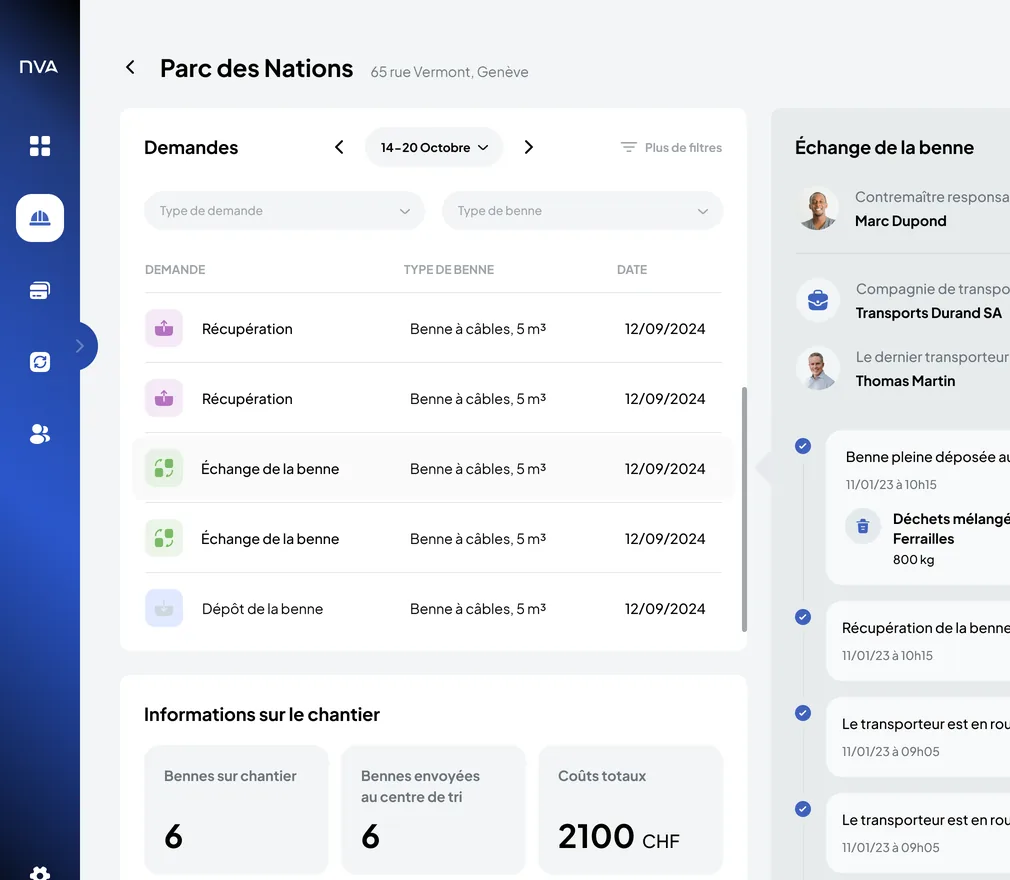Select the second Récupération request text

tap(247, 399)
